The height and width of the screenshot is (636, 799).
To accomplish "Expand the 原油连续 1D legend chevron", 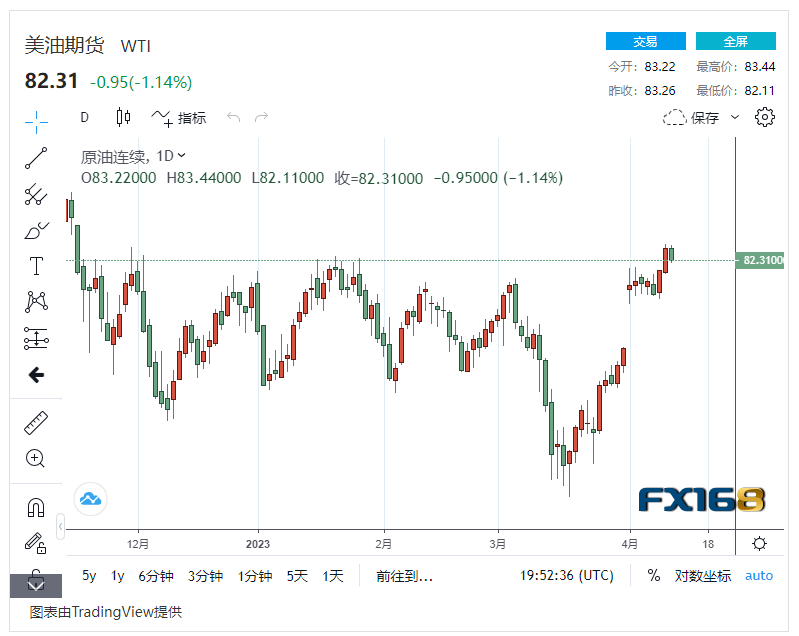I will tap(181, 156).
